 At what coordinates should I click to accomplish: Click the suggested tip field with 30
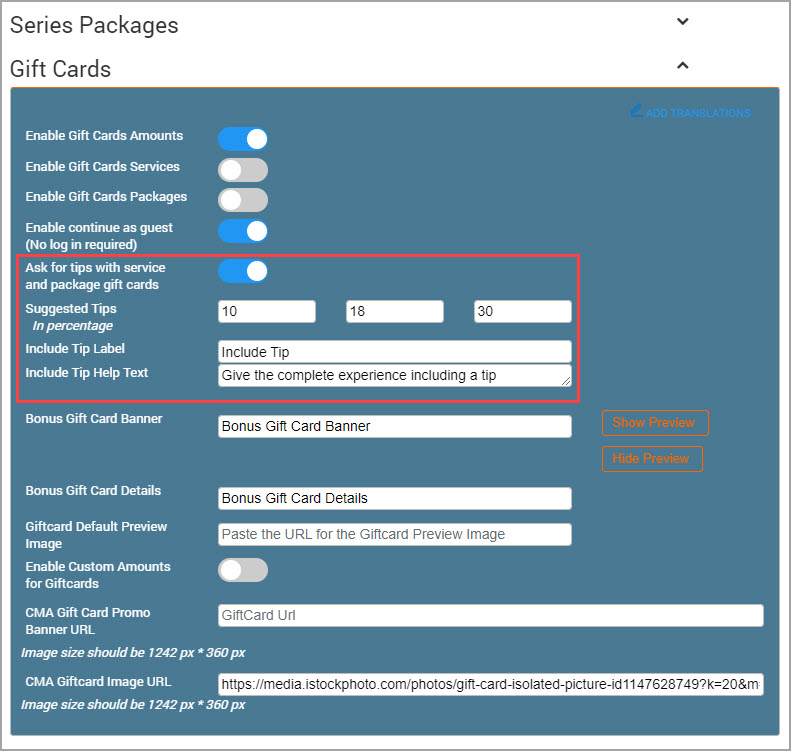[523, 311]
